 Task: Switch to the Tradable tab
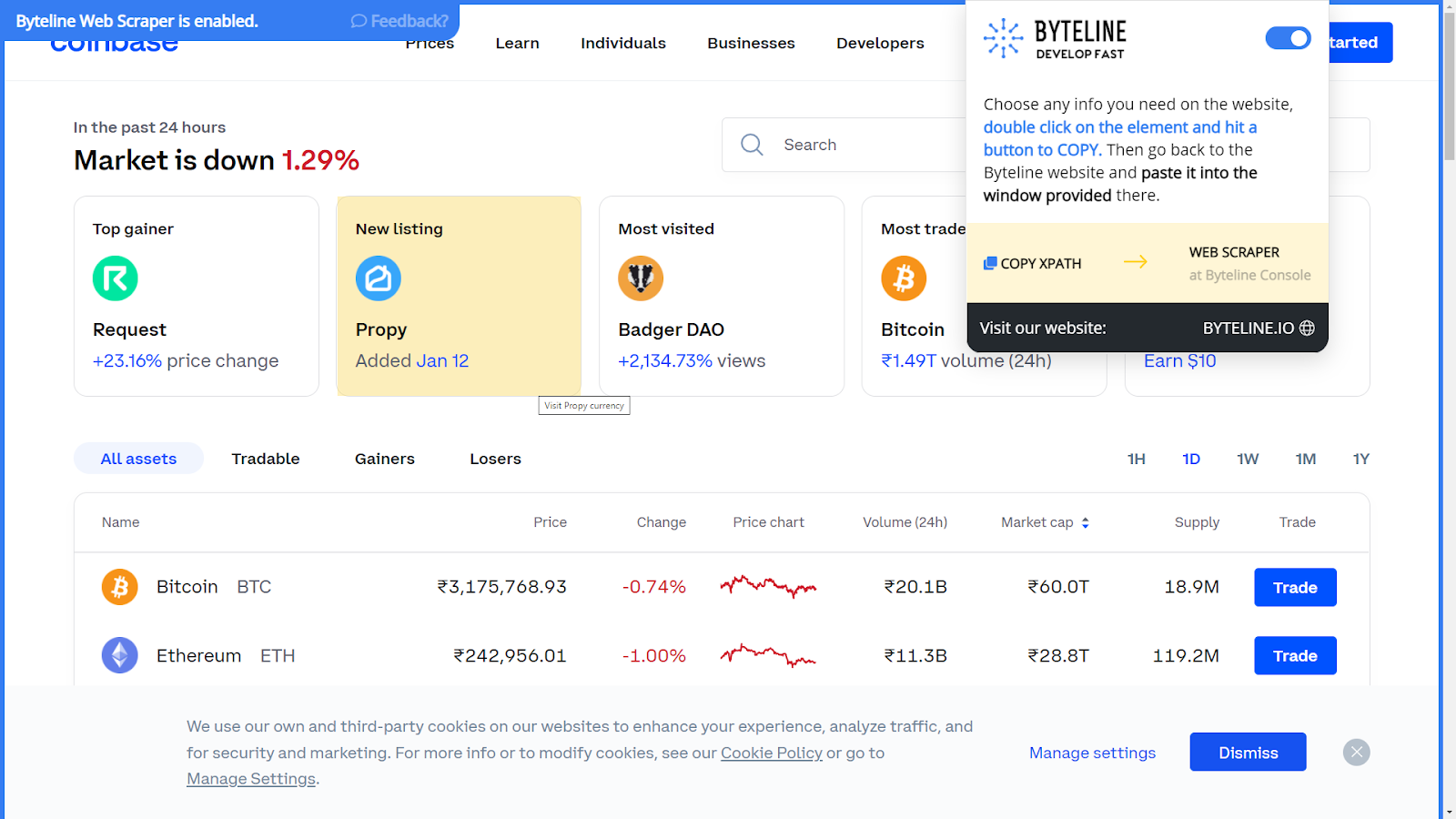266,459
